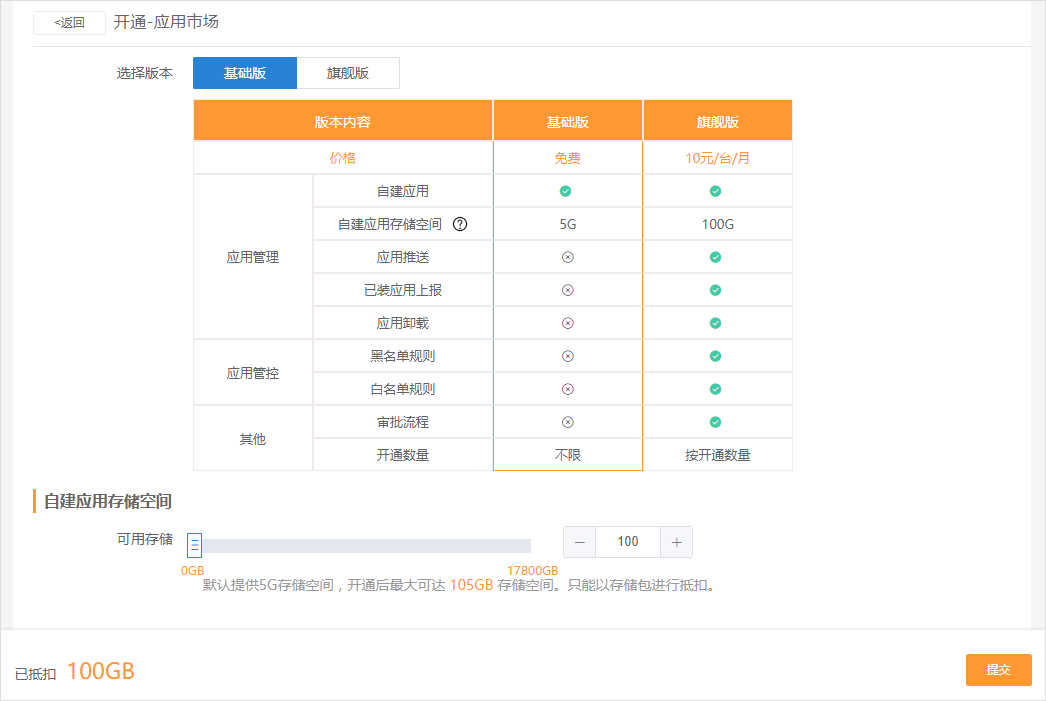Click the cross icon for 应用推送 under 基础版
The width and height of the screenshot is (1046, 701).
[x=567, y=257]
